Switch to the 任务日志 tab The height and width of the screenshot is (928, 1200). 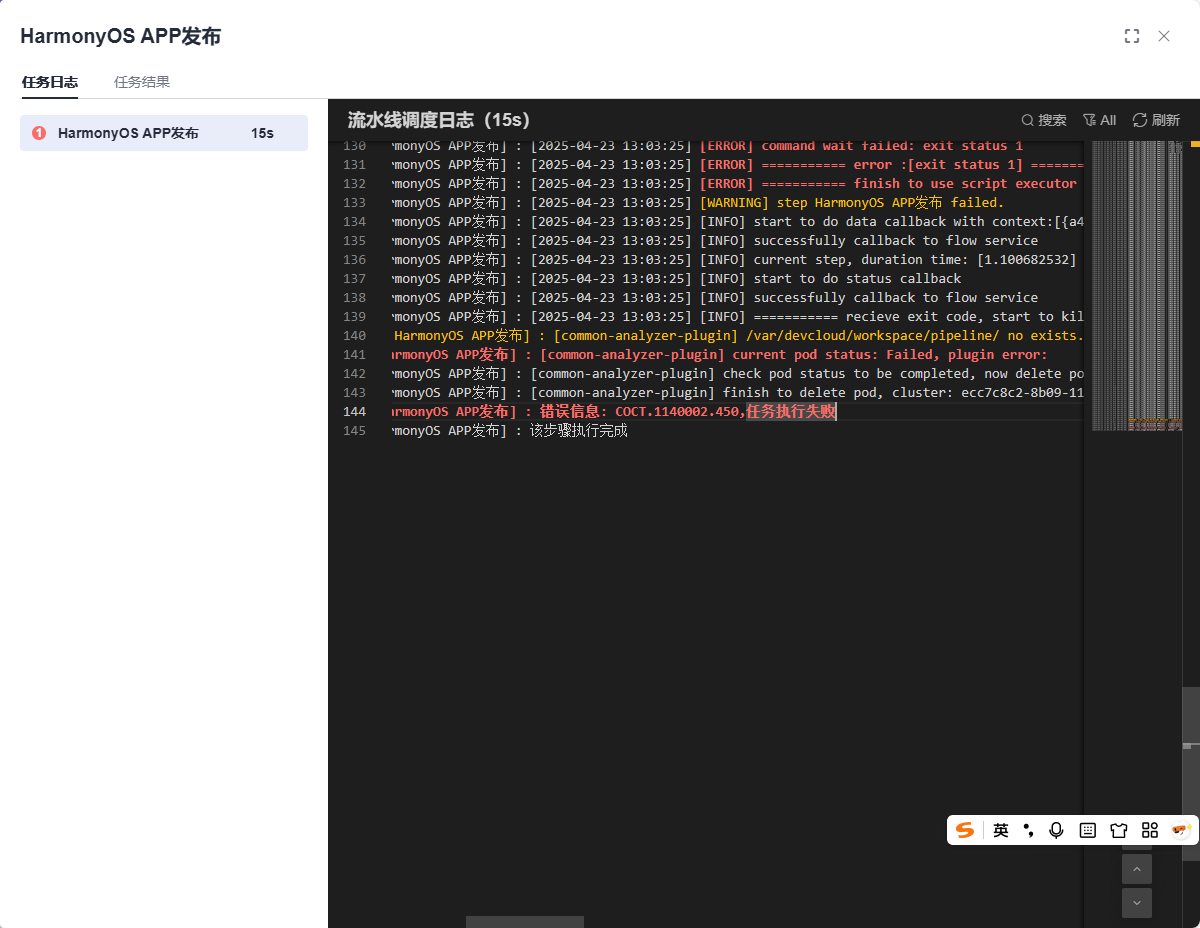(49, 83)
